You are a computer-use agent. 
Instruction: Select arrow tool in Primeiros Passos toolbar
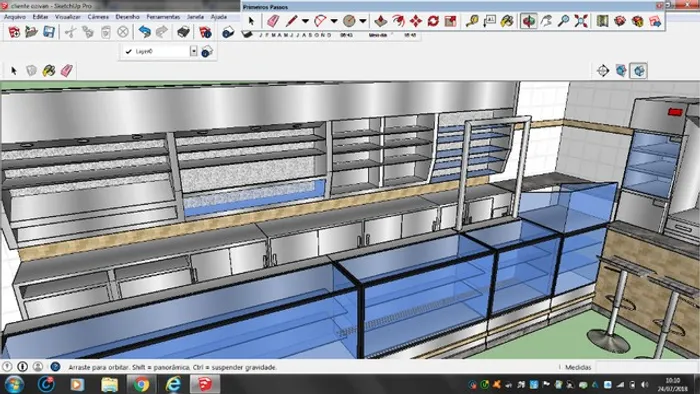click(x=251, y=21)
